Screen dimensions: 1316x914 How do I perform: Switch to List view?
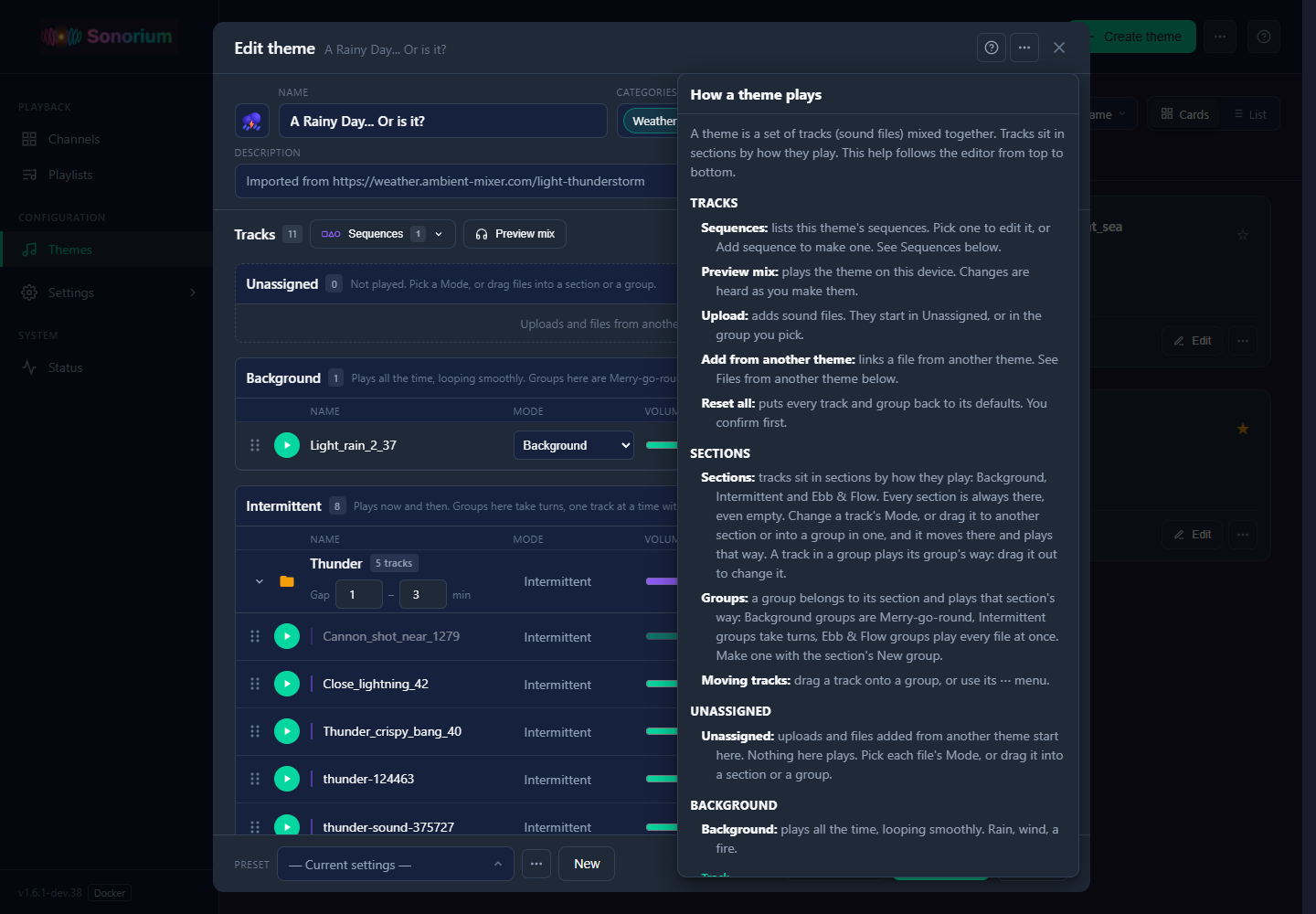(1250, 114)
